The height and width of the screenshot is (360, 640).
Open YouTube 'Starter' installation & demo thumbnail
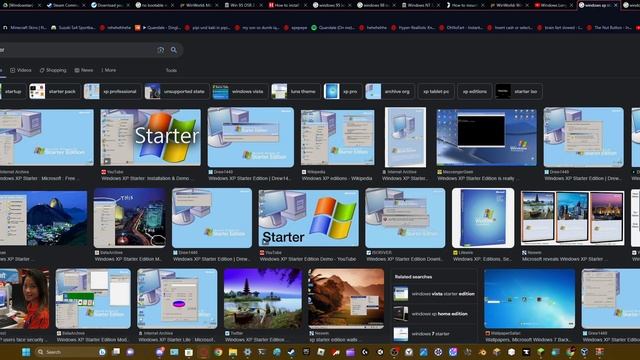[x=151, y=137]
